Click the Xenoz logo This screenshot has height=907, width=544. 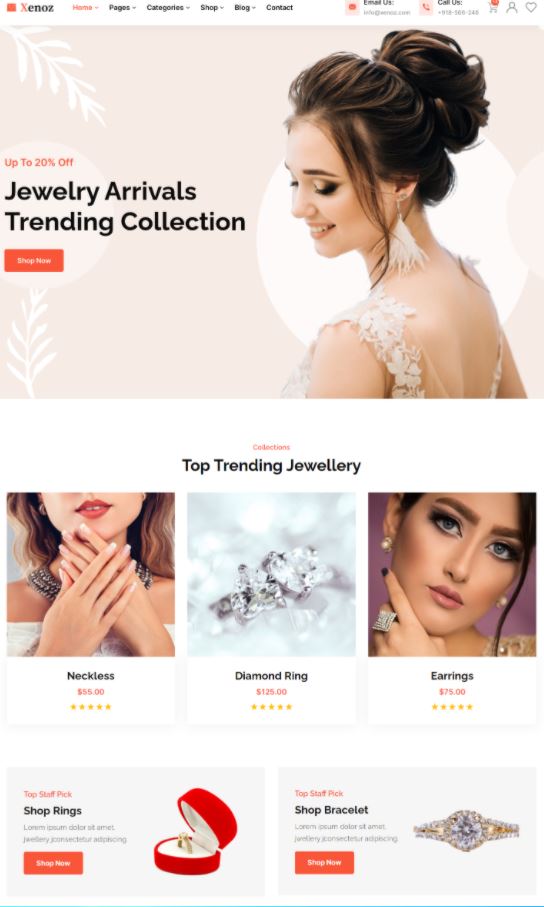(x=30, y=8)
